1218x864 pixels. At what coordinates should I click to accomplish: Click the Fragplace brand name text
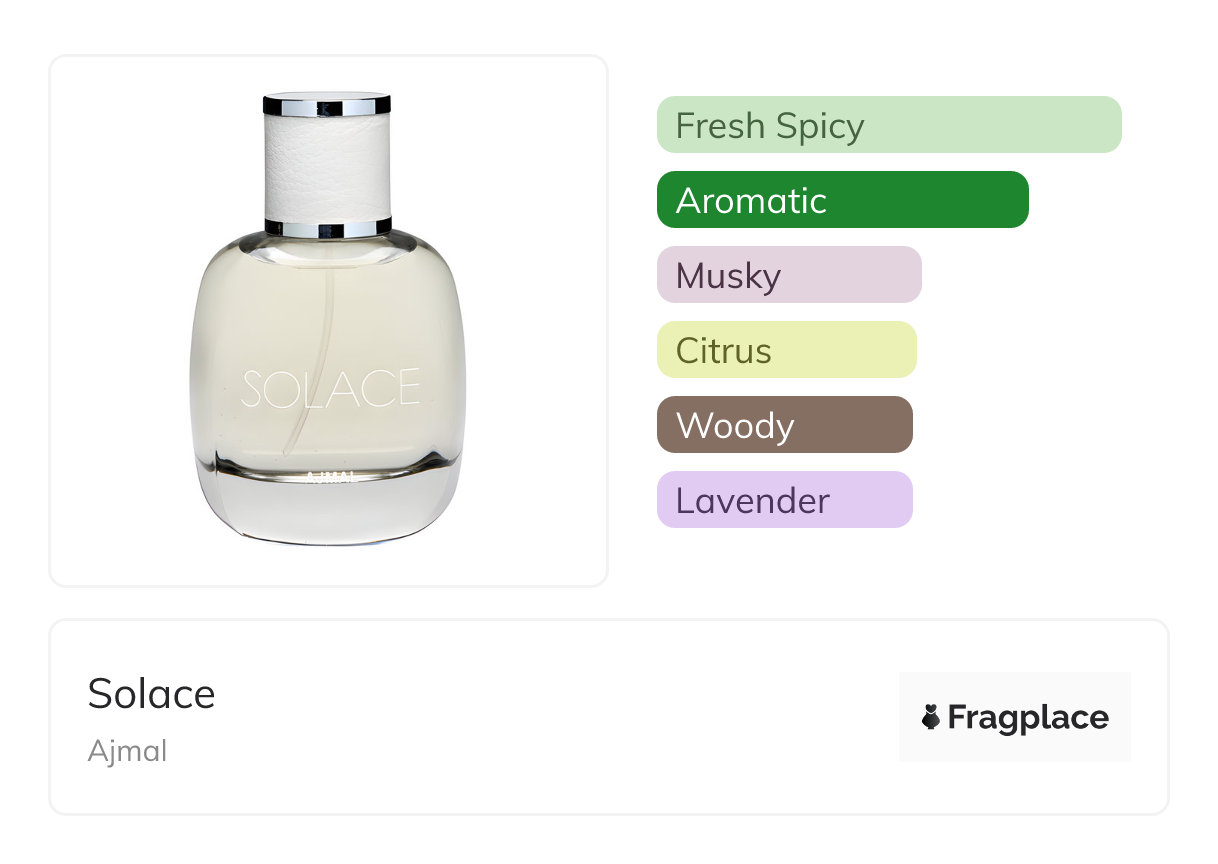[1028, 718]
